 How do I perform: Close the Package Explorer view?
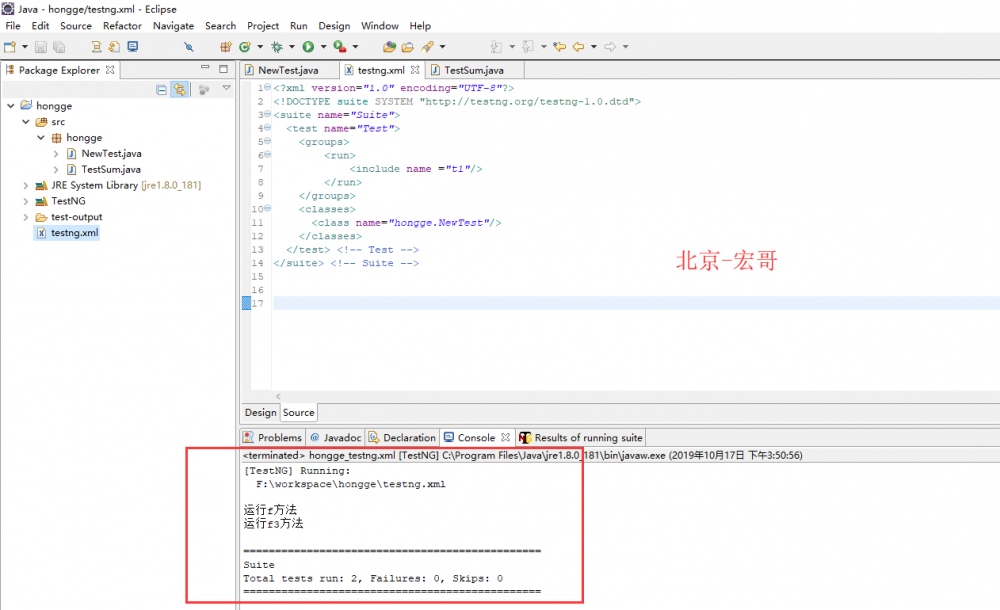110,70
